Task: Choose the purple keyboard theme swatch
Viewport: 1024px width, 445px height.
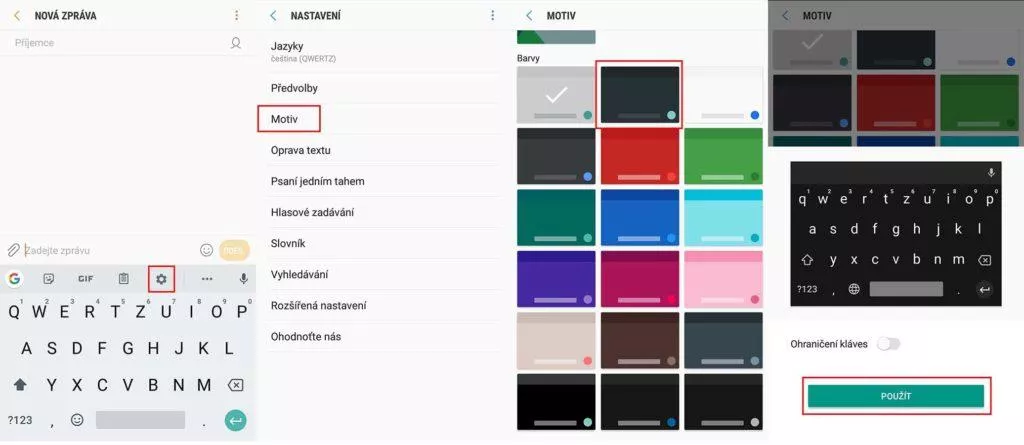Action: click(x=556, y=279)
